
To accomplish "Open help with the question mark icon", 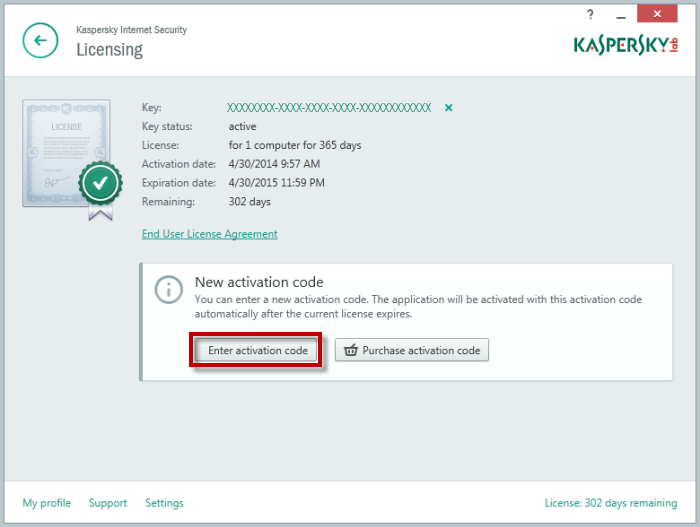I will pyautogui.click(x=590, y=14).
